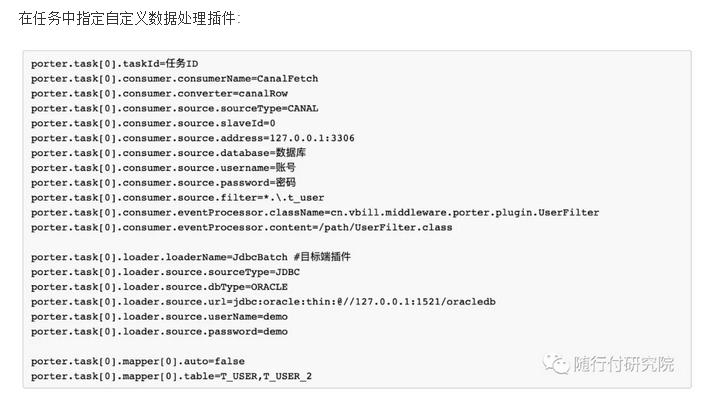720x408 pixels.
Task: Click the loaderName=JdbcBatch line
Action: (191, 257)
